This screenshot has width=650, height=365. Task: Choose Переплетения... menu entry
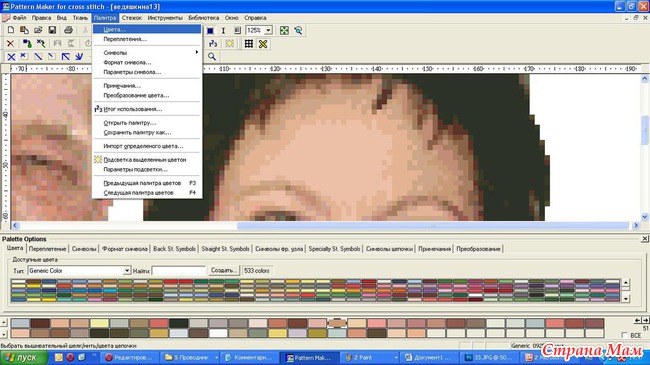[147, 39]
